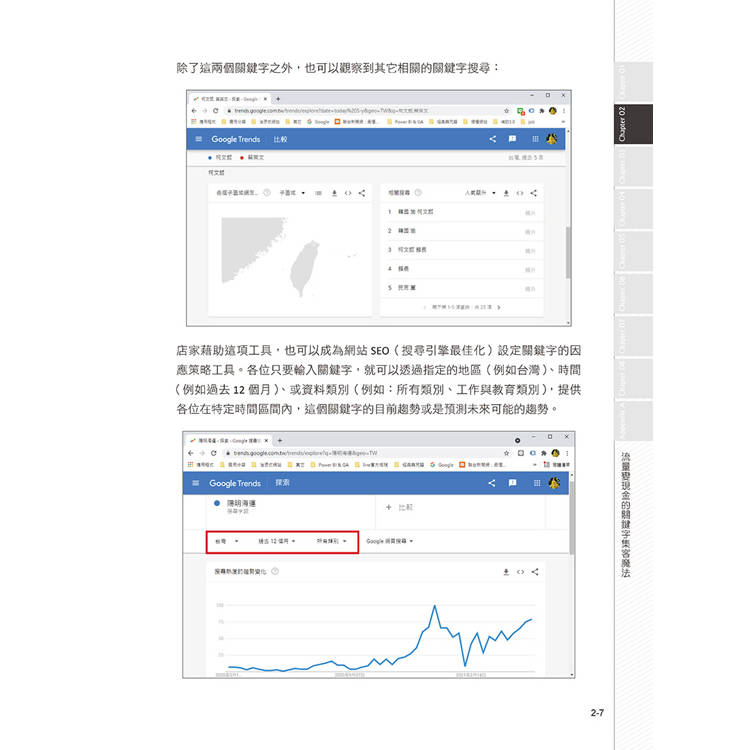Image resolution: width=750 pixels, height=750 pixels.
Task: Share the interest over time chart
Action: (x=535, y=572)
